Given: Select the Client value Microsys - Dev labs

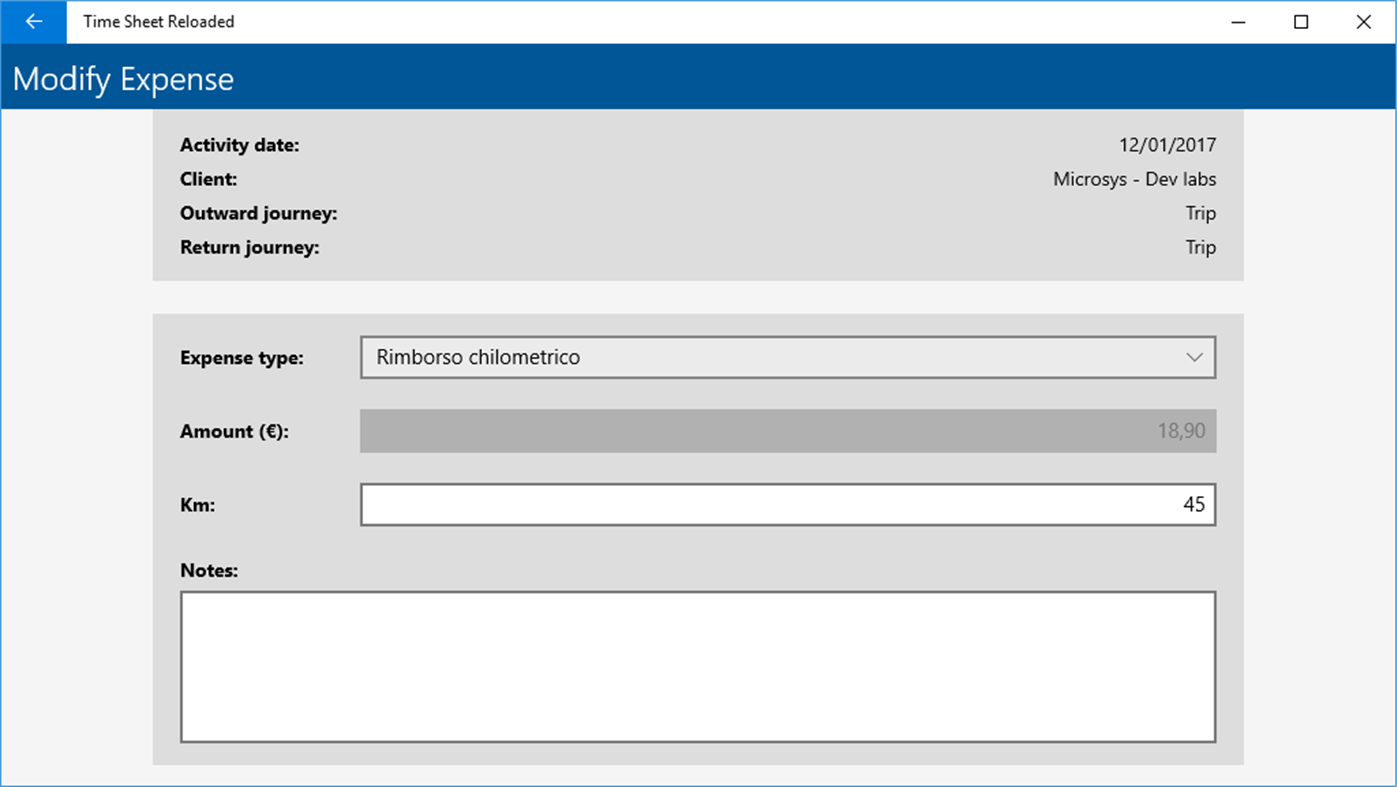Looking at the screenshot, I should 1134,179.
